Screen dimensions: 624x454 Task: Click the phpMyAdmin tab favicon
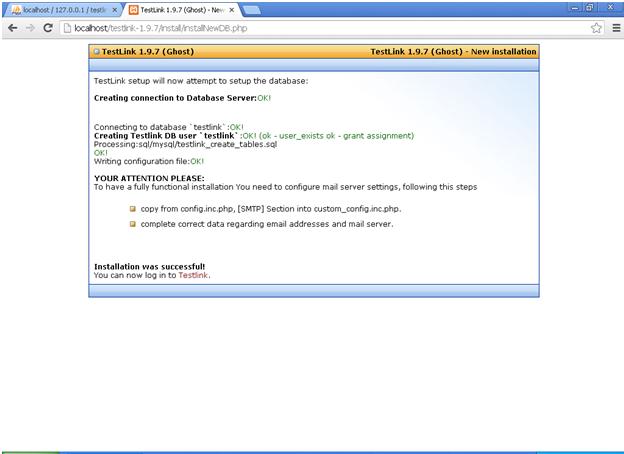pyautogui.click(x=16, y=10)
